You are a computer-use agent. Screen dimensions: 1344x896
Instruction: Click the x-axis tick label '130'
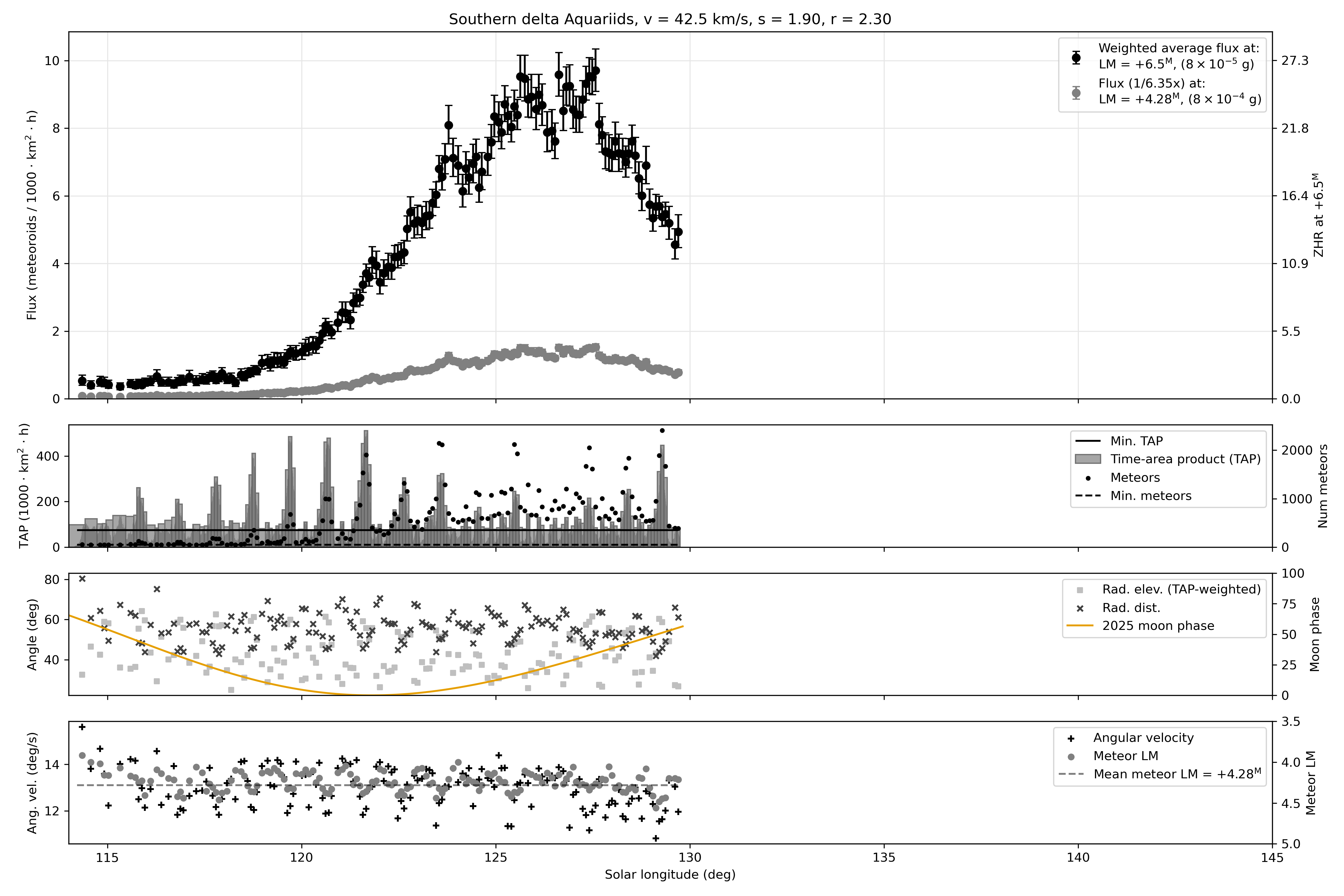[x=690, y=858]
